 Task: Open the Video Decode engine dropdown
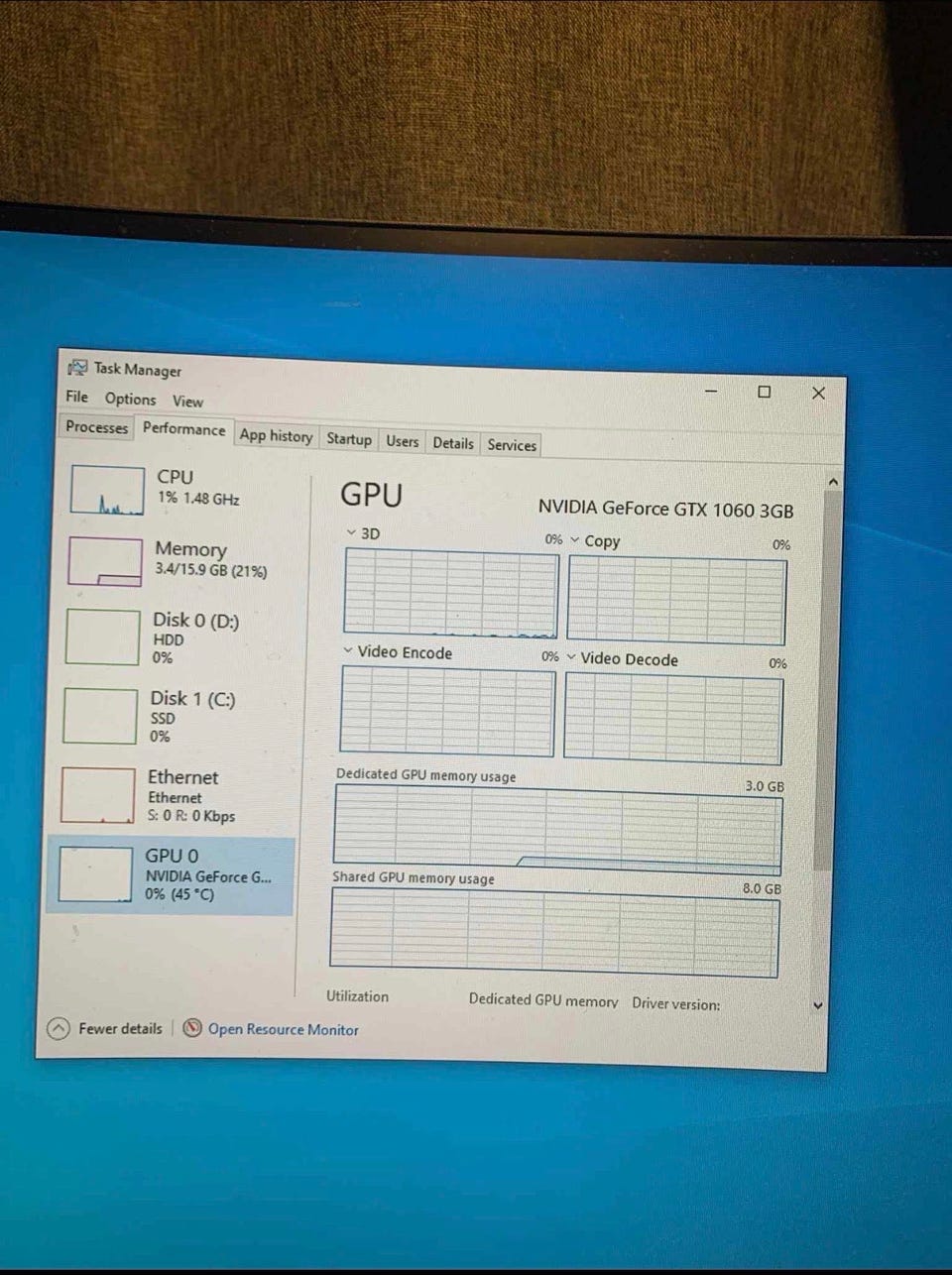point(571,657)
